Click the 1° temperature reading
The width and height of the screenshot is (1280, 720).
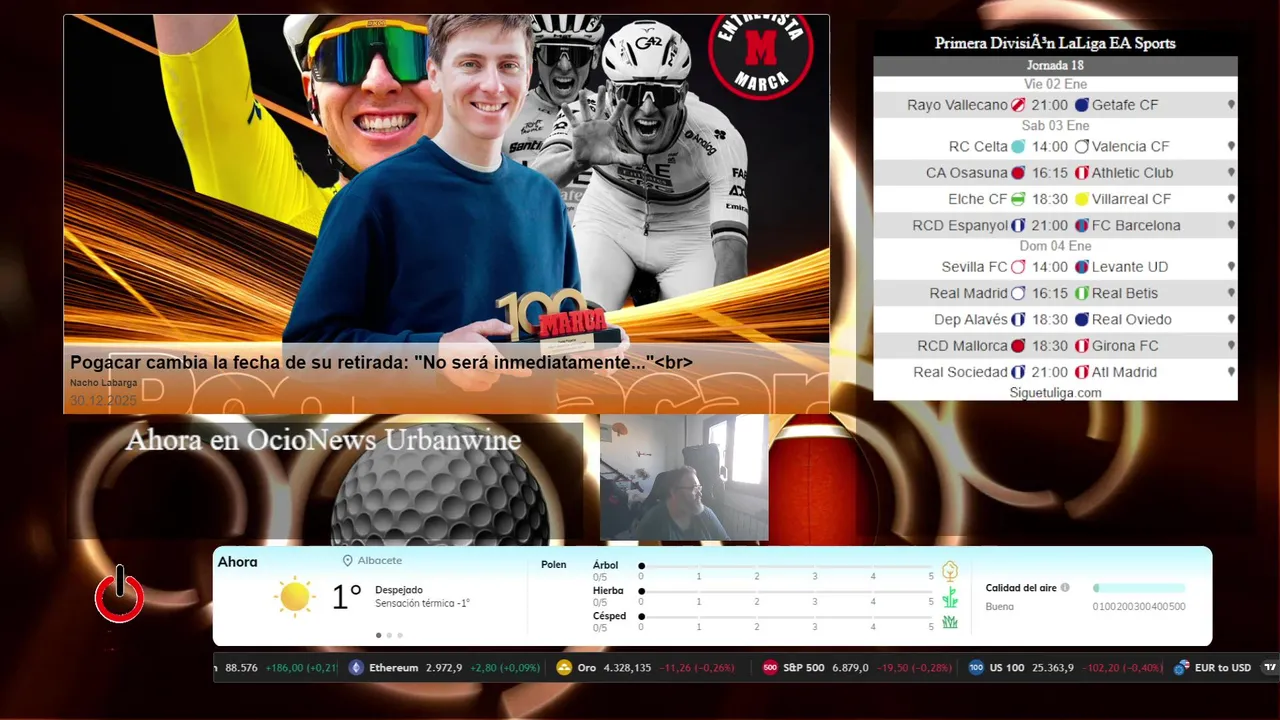coord(346,597)
